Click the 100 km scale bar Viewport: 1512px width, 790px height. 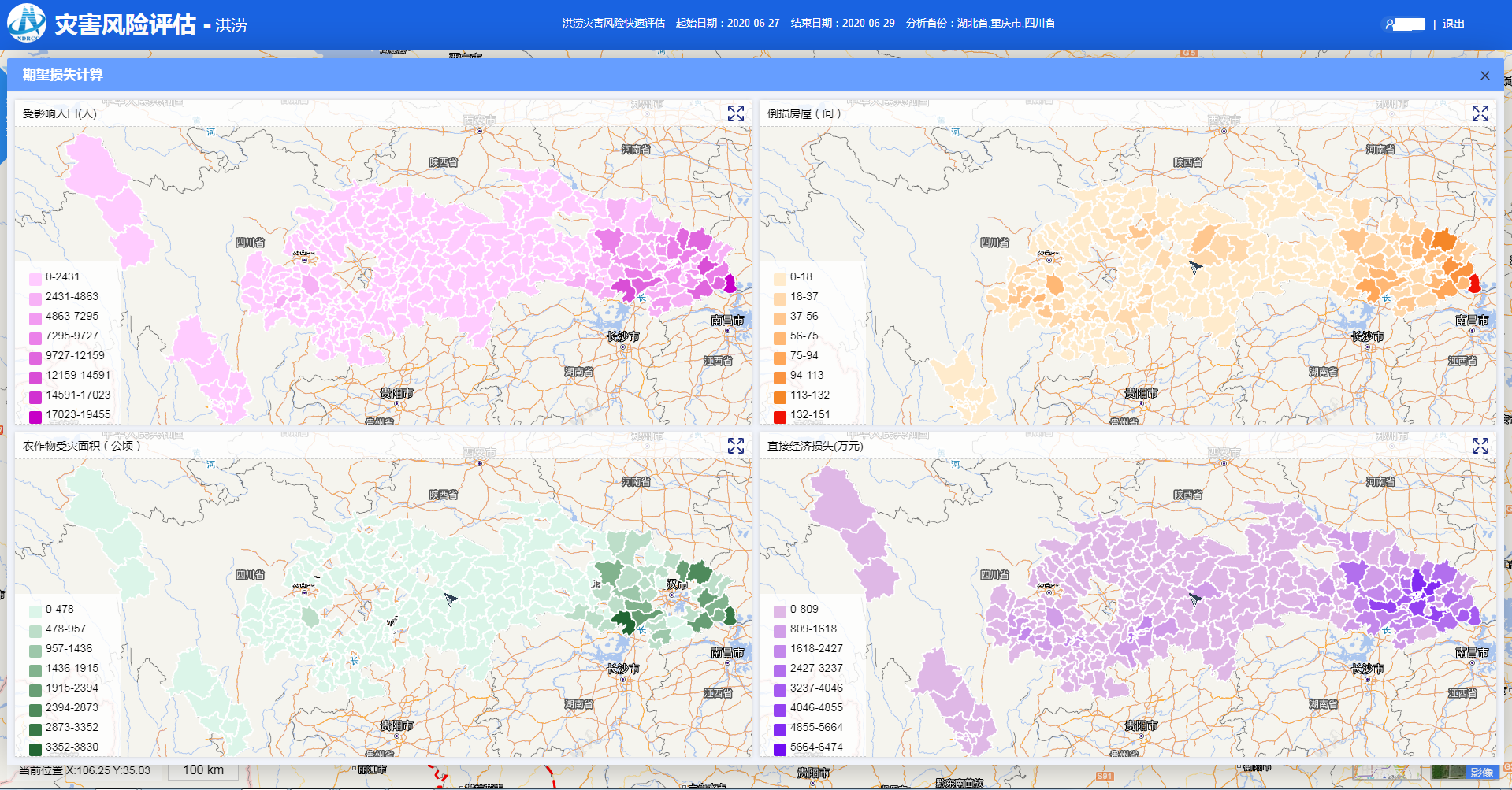203,770
